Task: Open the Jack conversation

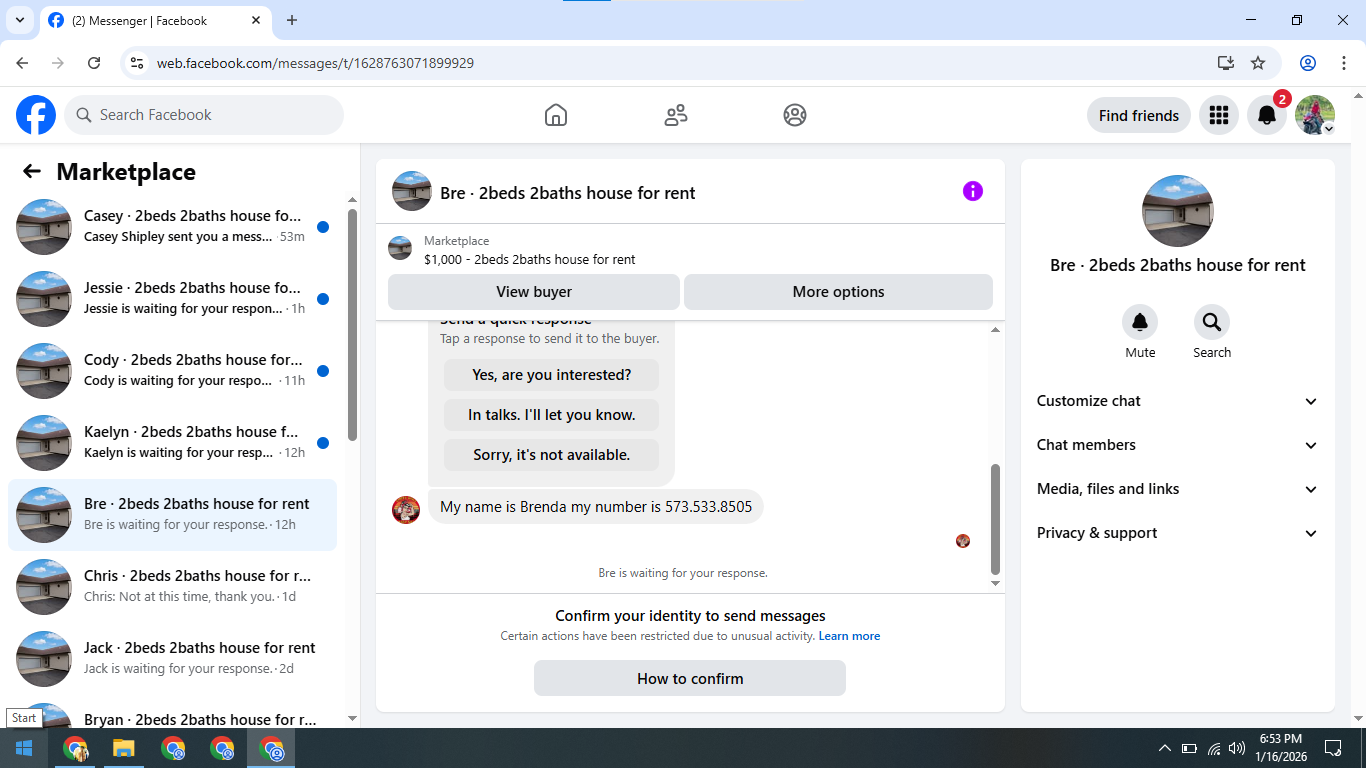Action: [x=172, y=659]
